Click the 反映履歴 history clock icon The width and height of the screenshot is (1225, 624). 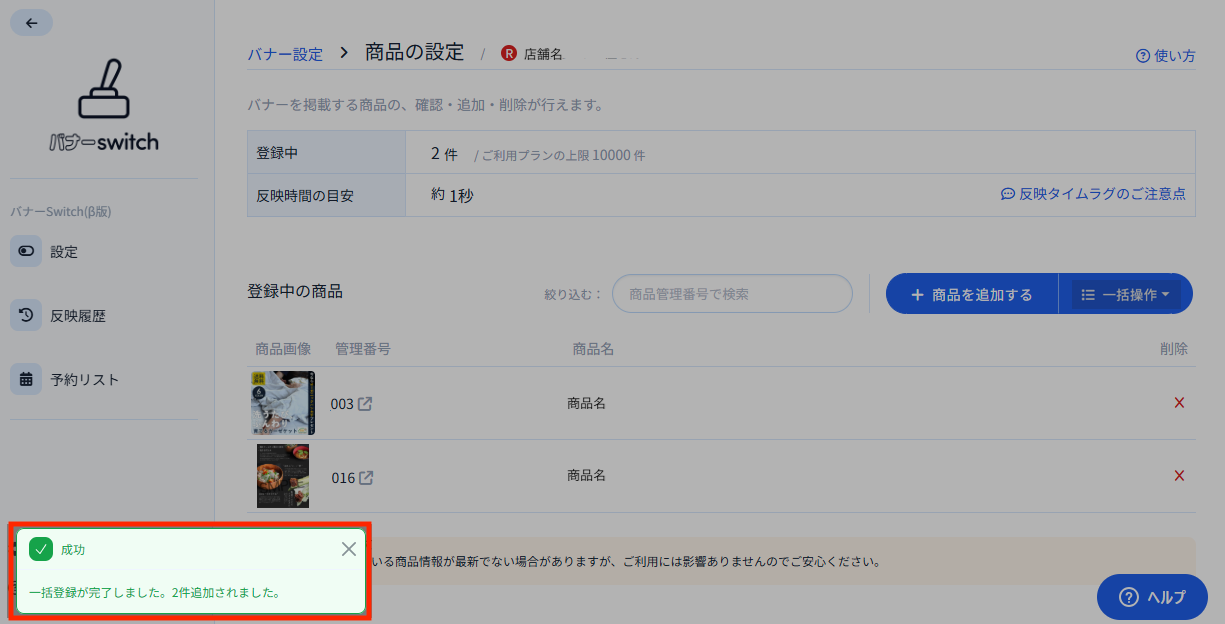(26, 316)
